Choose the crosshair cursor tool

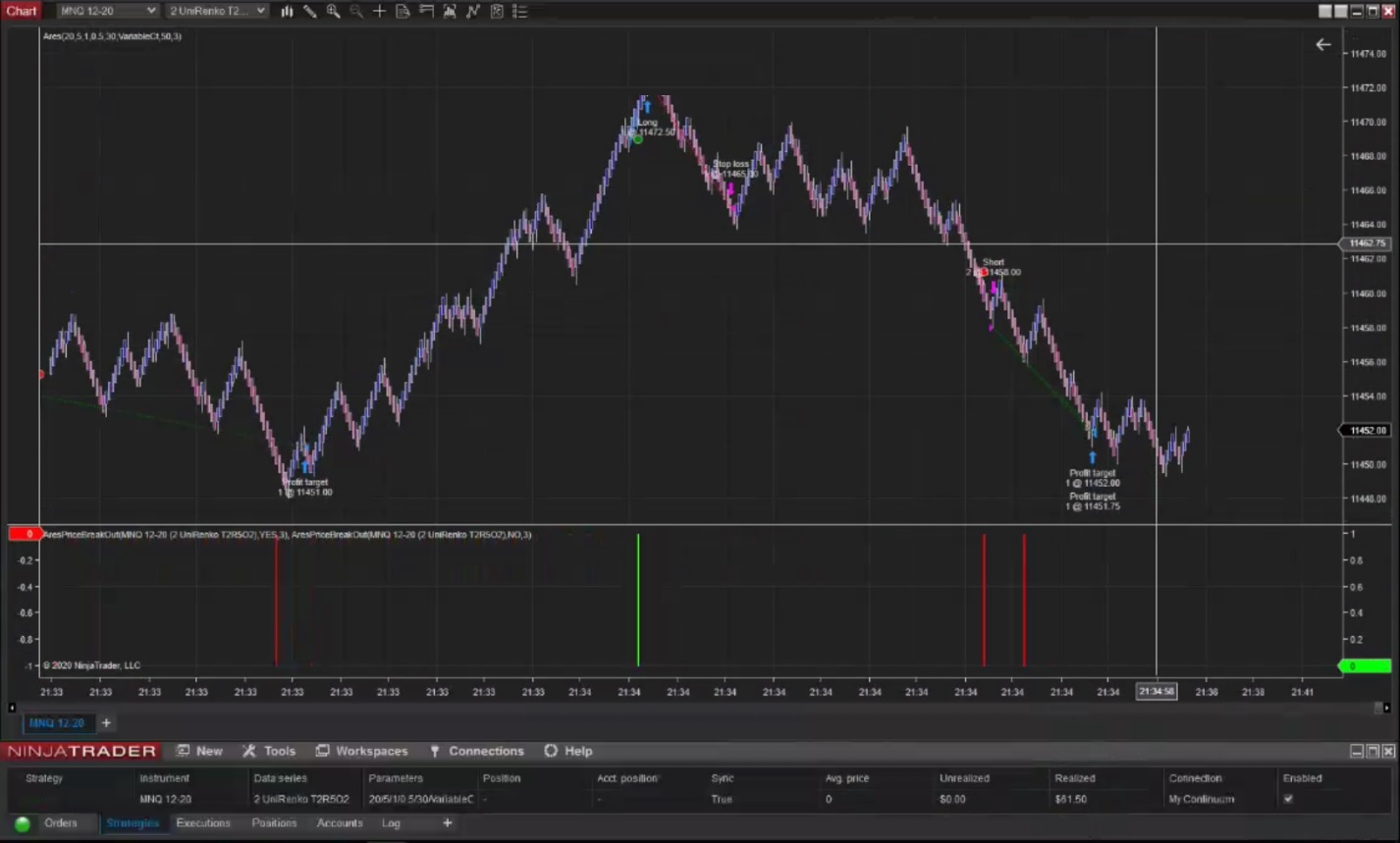(380, 11)
